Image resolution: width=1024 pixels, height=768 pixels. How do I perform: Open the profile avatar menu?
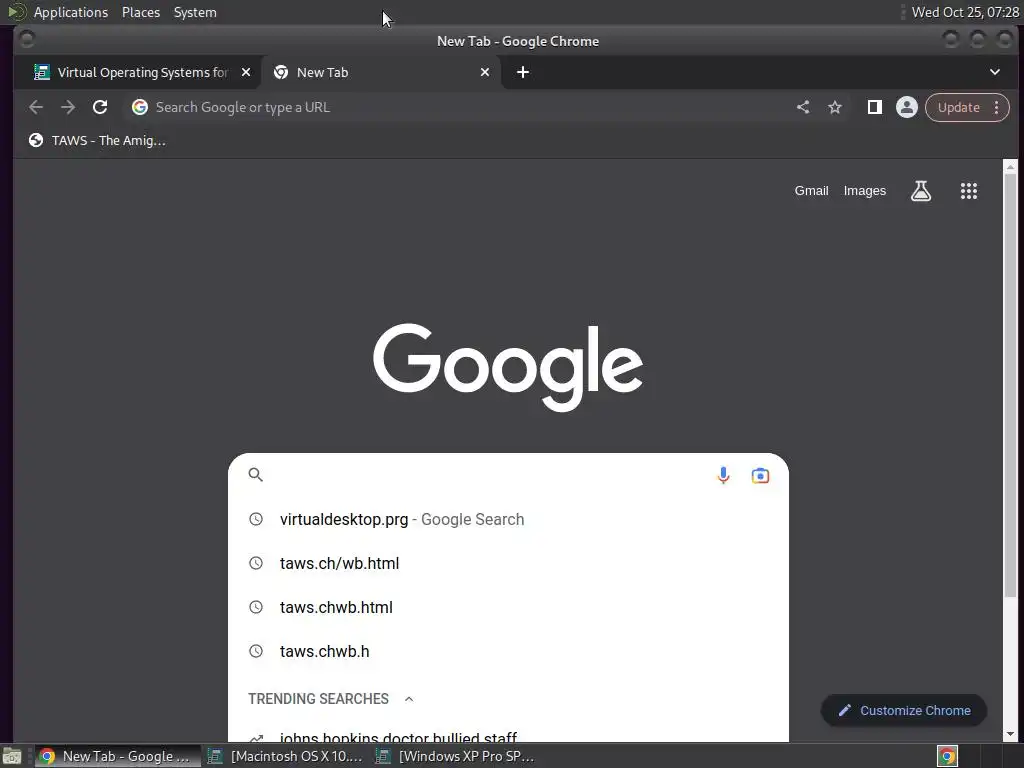coord(906,107)
